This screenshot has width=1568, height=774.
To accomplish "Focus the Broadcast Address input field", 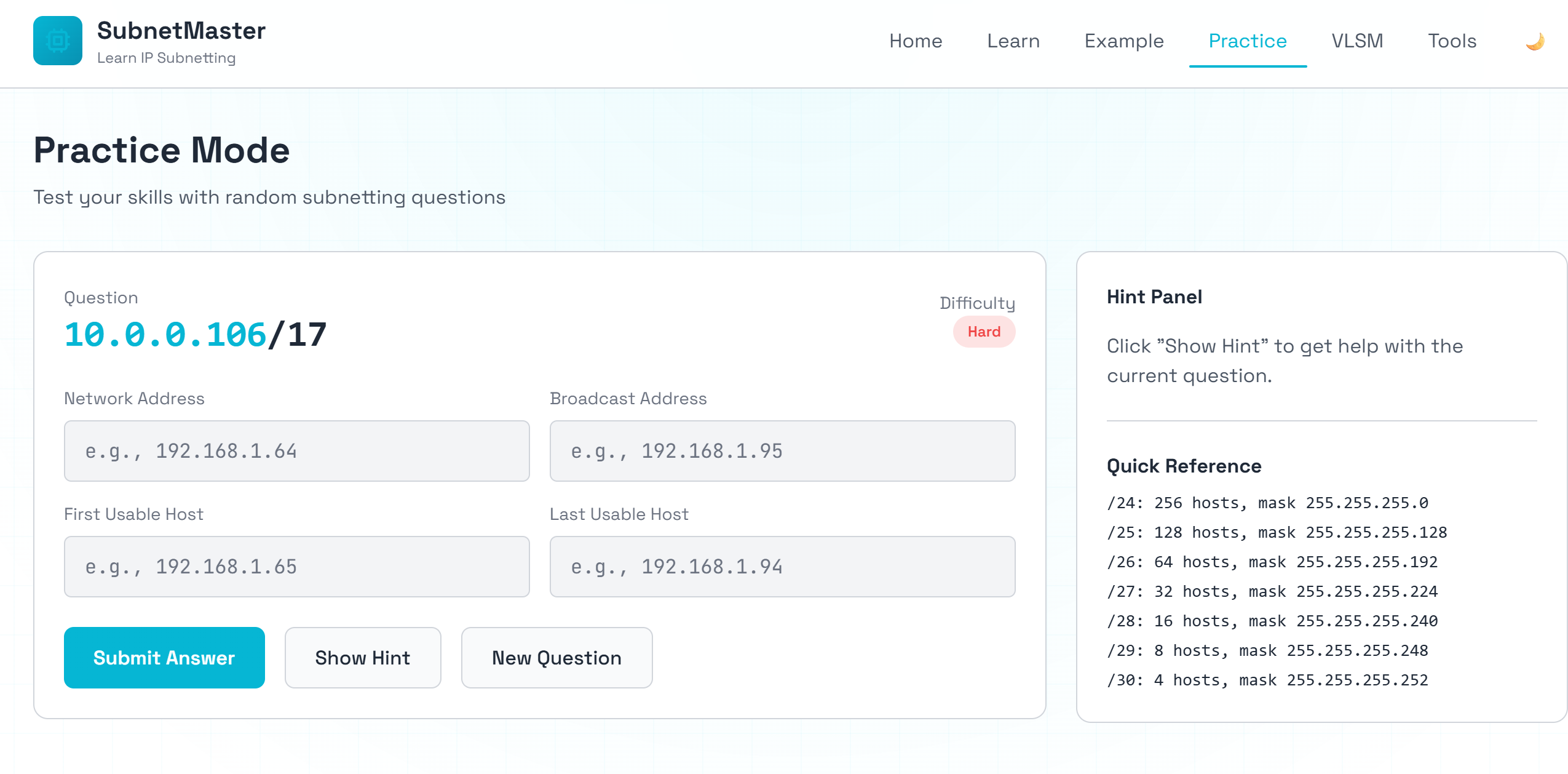I will point(782,451).
